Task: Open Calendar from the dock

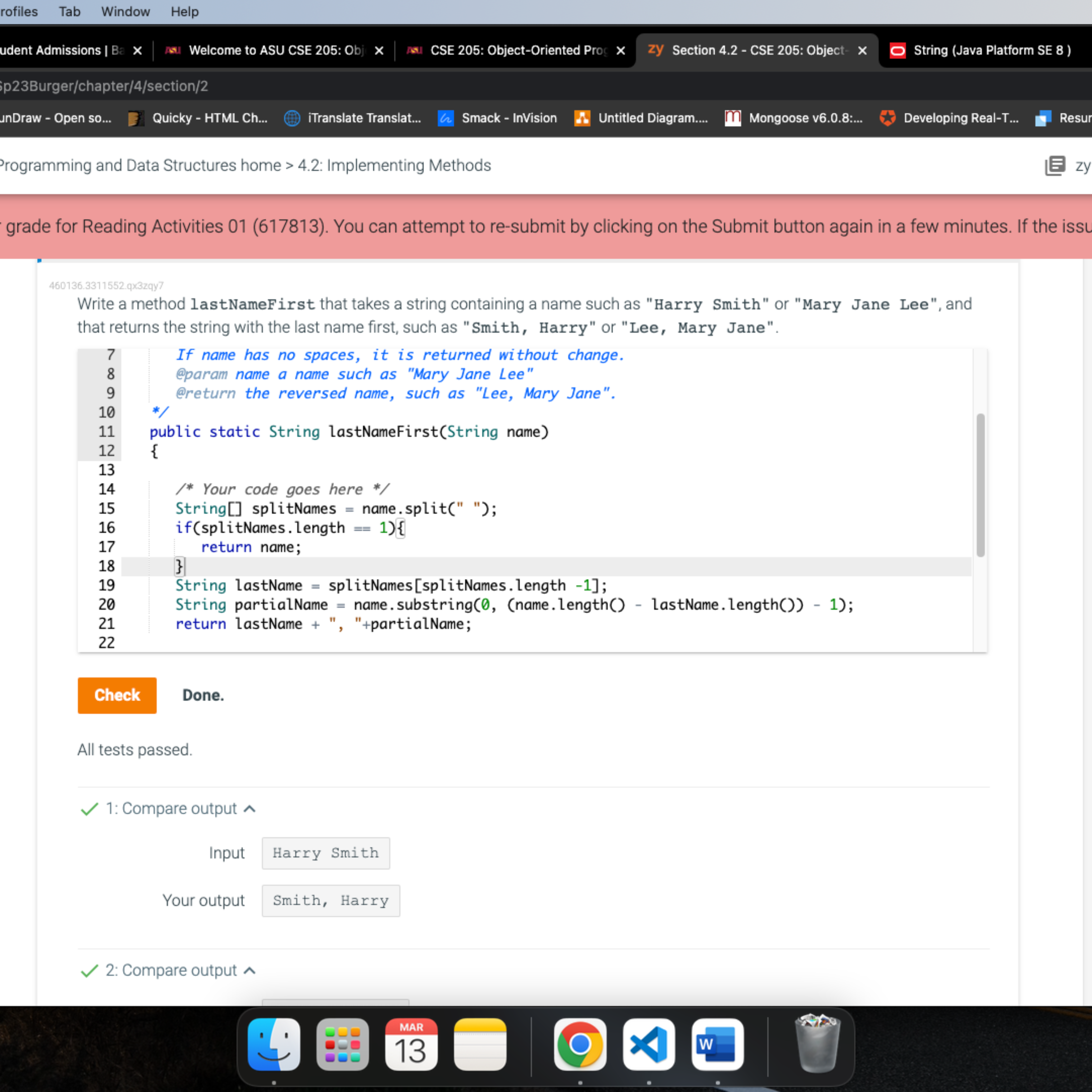Action: 411,1045
